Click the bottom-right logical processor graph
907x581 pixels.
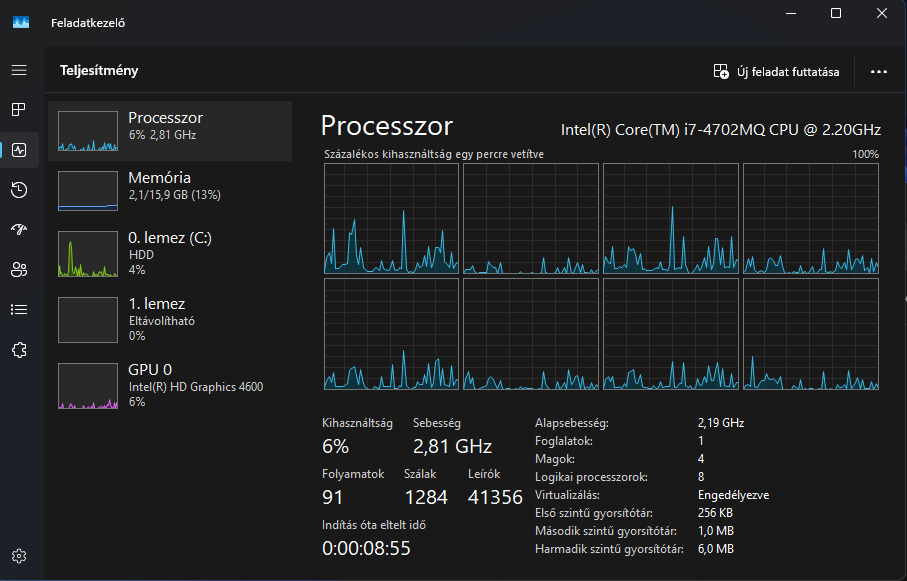(810, 334)
